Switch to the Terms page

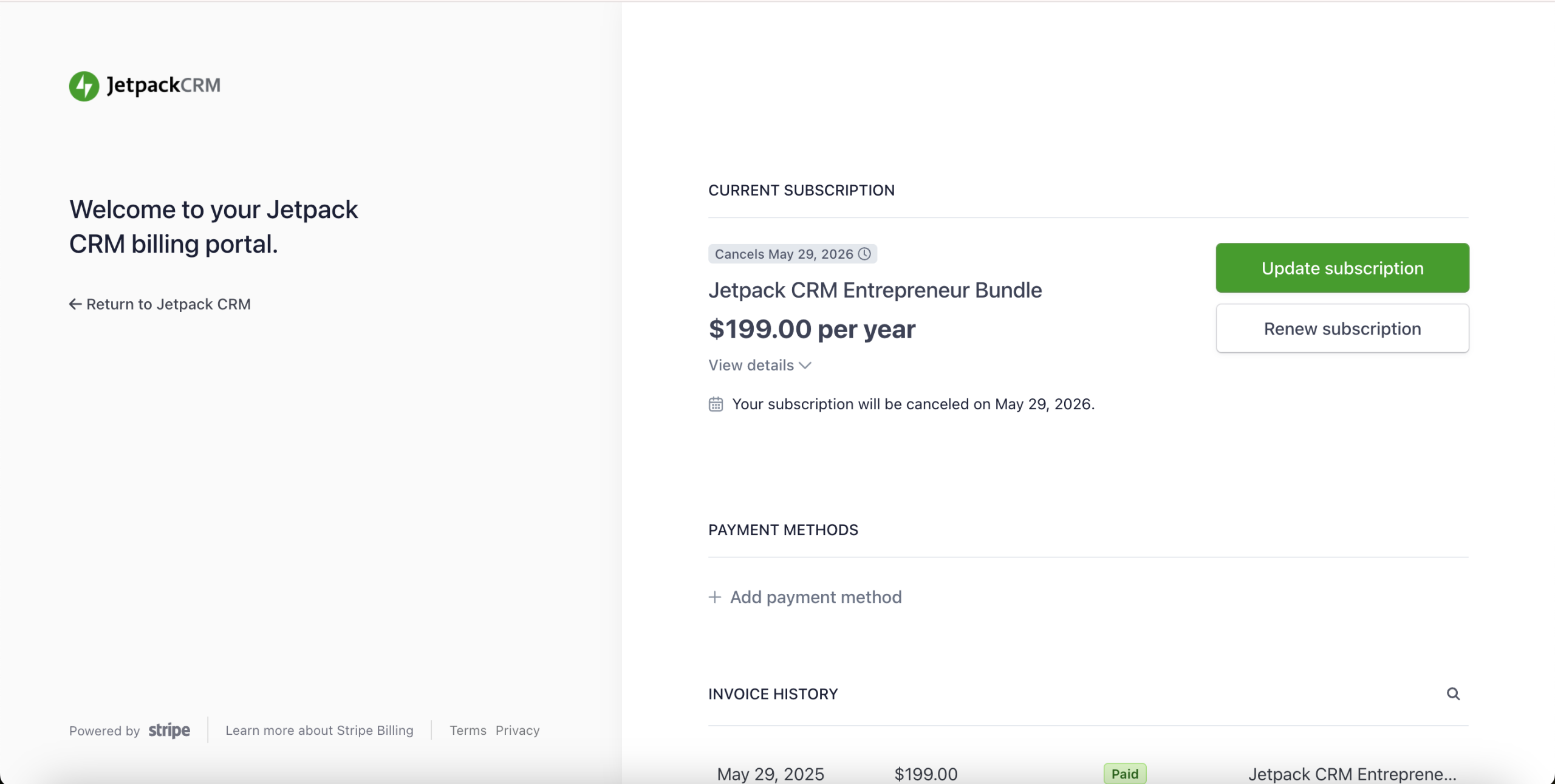(467, 731)
